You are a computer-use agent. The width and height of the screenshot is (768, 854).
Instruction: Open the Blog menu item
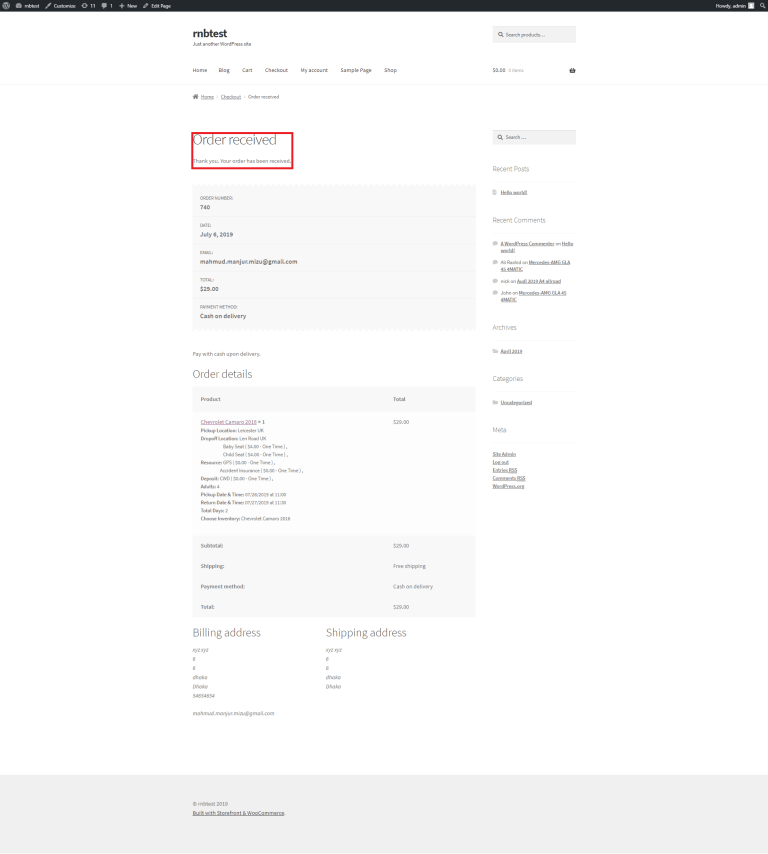pos(224,70)
